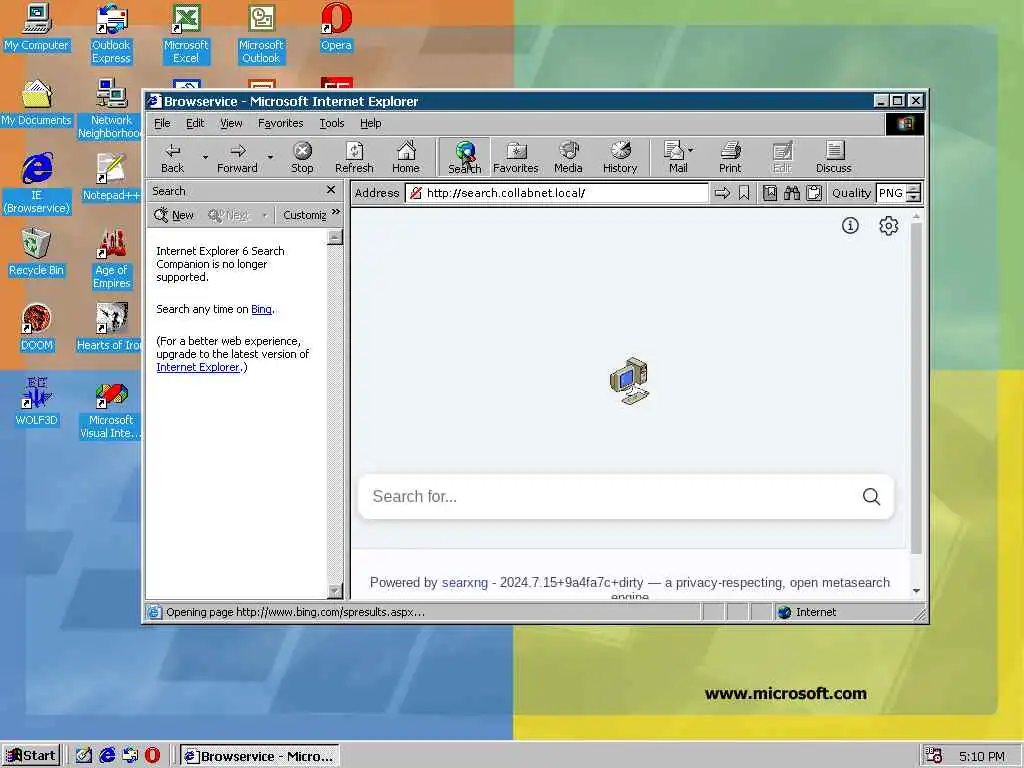Stop the page from loading

[x=302, y=157]
